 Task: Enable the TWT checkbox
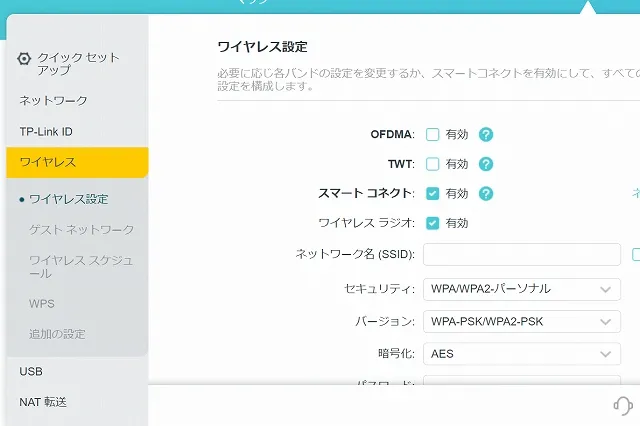[432, 164]
